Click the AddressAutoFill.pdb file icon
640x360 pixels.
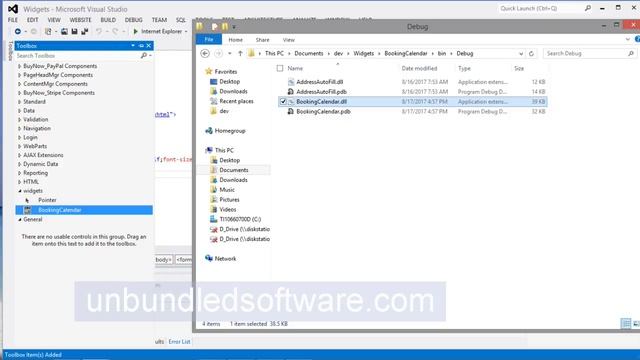291,92
